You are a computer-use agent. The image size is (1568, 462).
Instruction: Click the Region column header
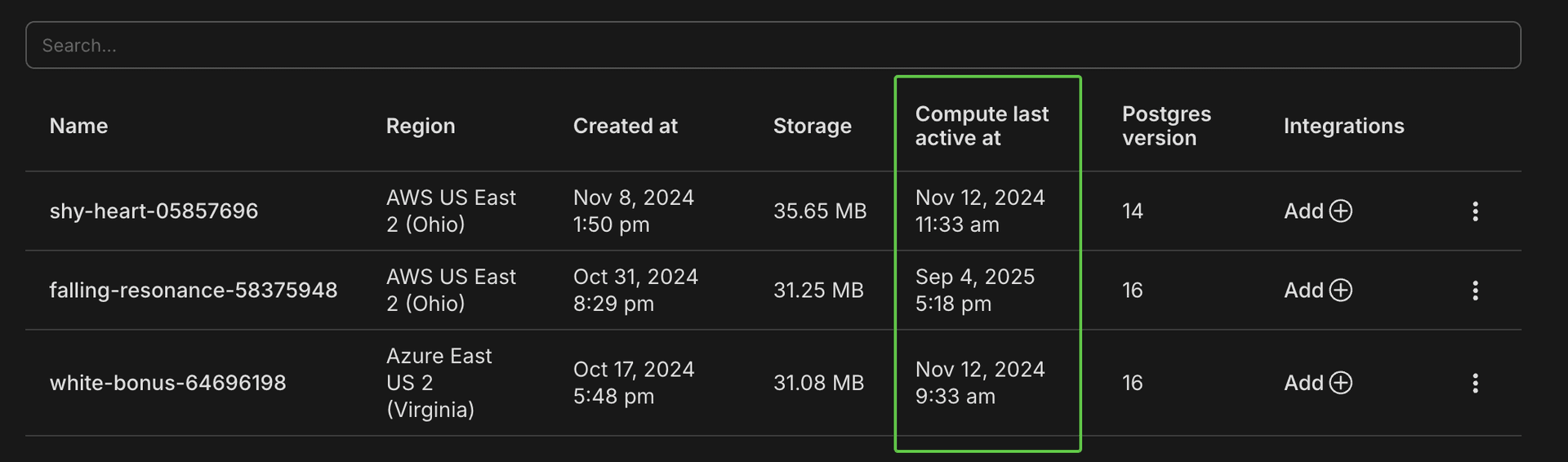[420, 126]
